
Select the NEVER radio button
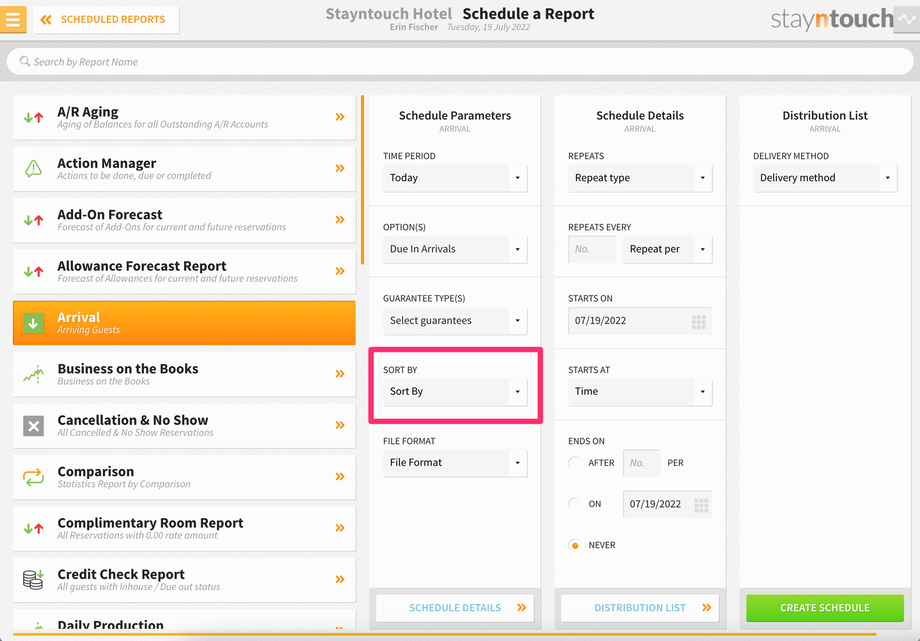point(575,545)
